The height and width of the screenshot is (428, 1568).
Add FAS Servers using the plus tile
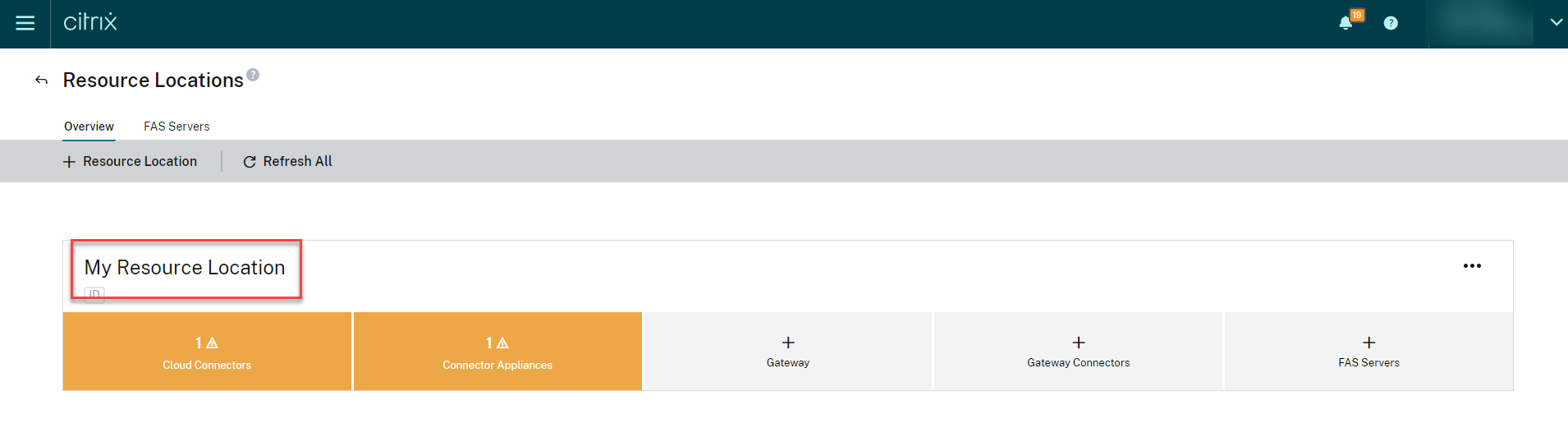[x=1369, y=351]
